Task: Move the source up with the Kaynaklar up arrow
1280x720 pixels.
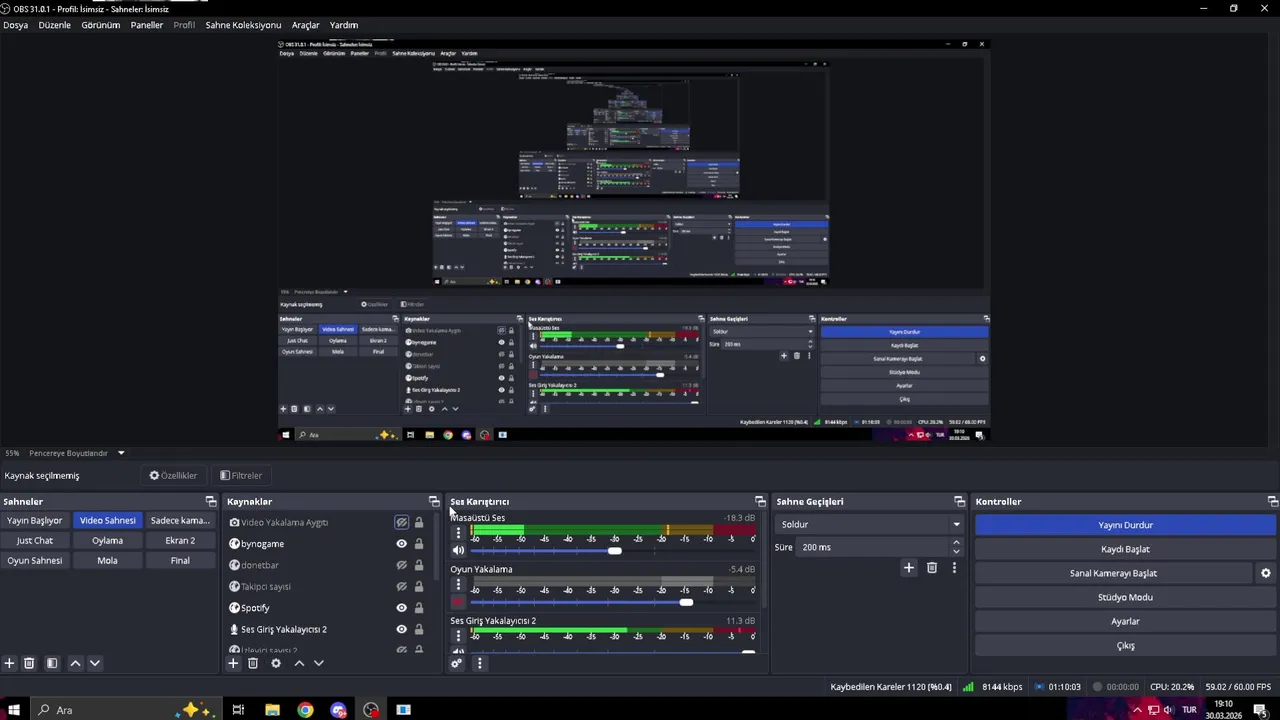Action: pyautogui.click(x=299, y=663)
